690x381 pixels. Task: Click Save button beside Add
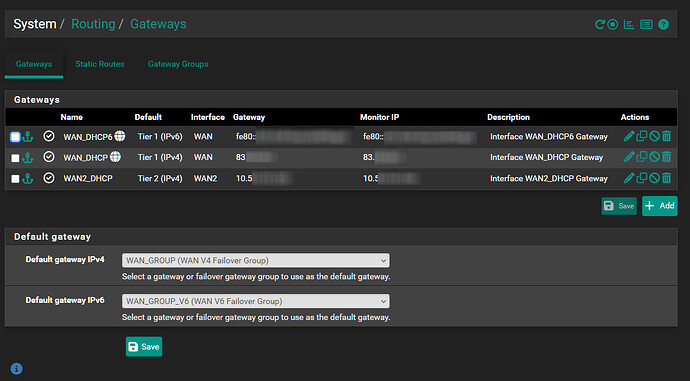click(619, 206)
